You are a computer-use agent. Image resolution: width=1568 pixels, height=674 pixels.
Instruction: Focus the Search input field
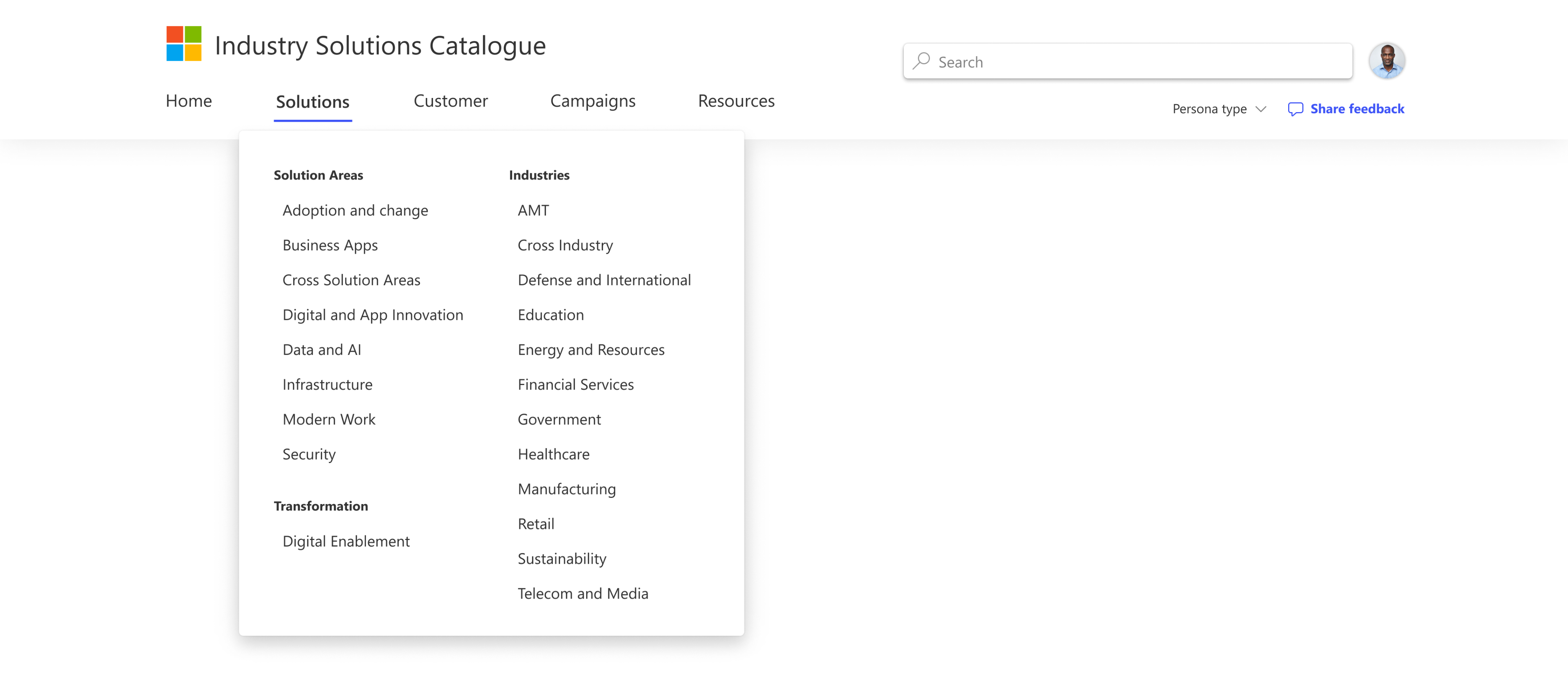pos(1127,62)
